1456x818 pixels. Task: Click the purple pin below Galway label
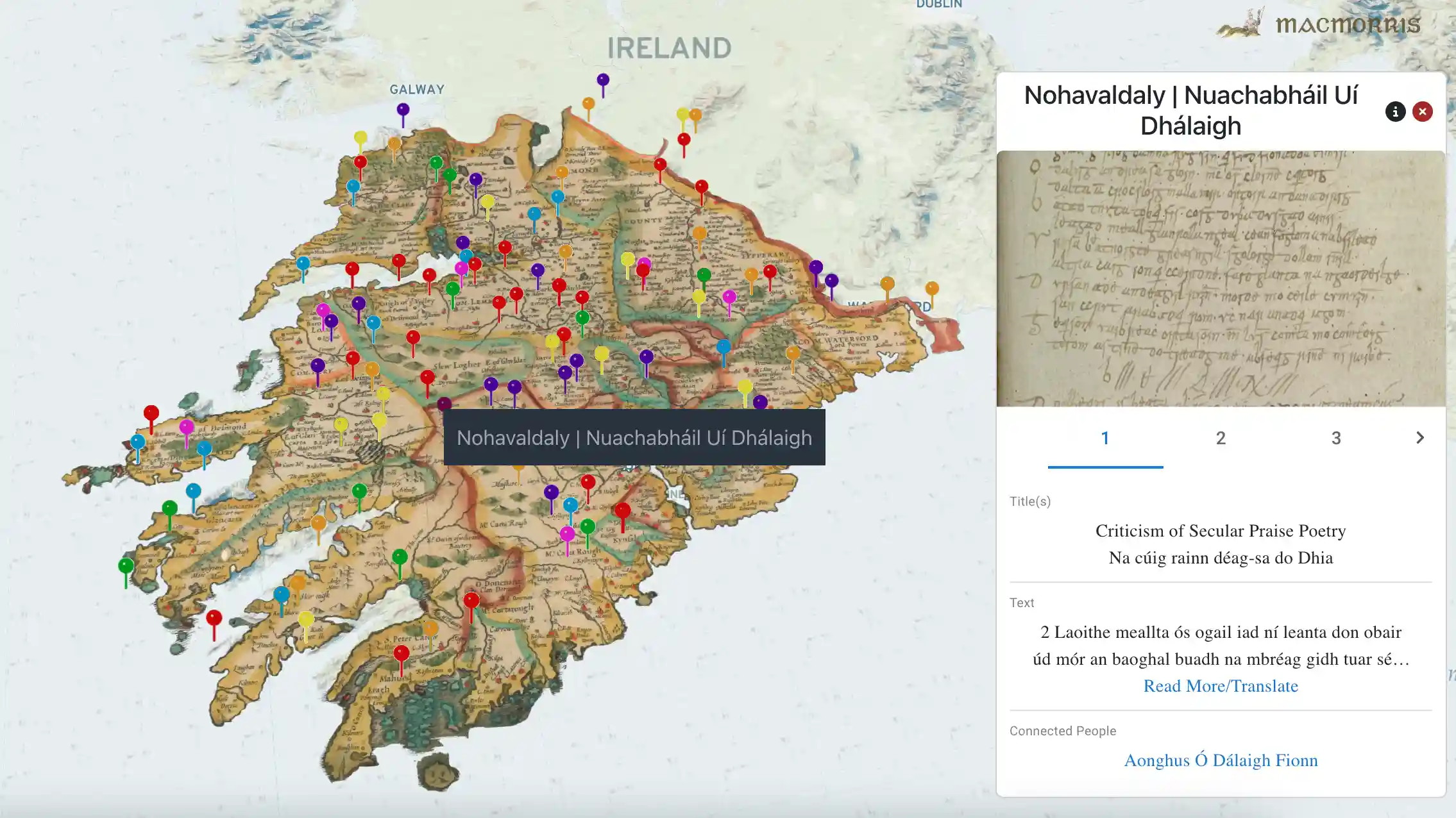click(x=403, y=110)
